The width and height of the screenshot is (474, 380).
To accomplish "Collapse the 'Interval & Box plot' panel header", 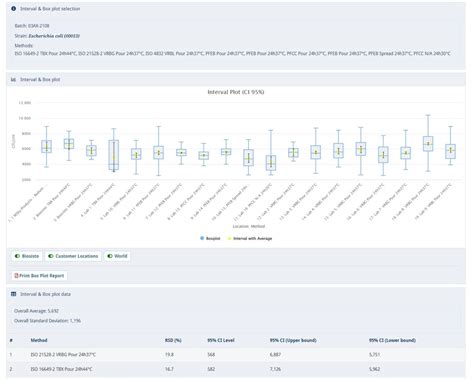I will (236, 80).
